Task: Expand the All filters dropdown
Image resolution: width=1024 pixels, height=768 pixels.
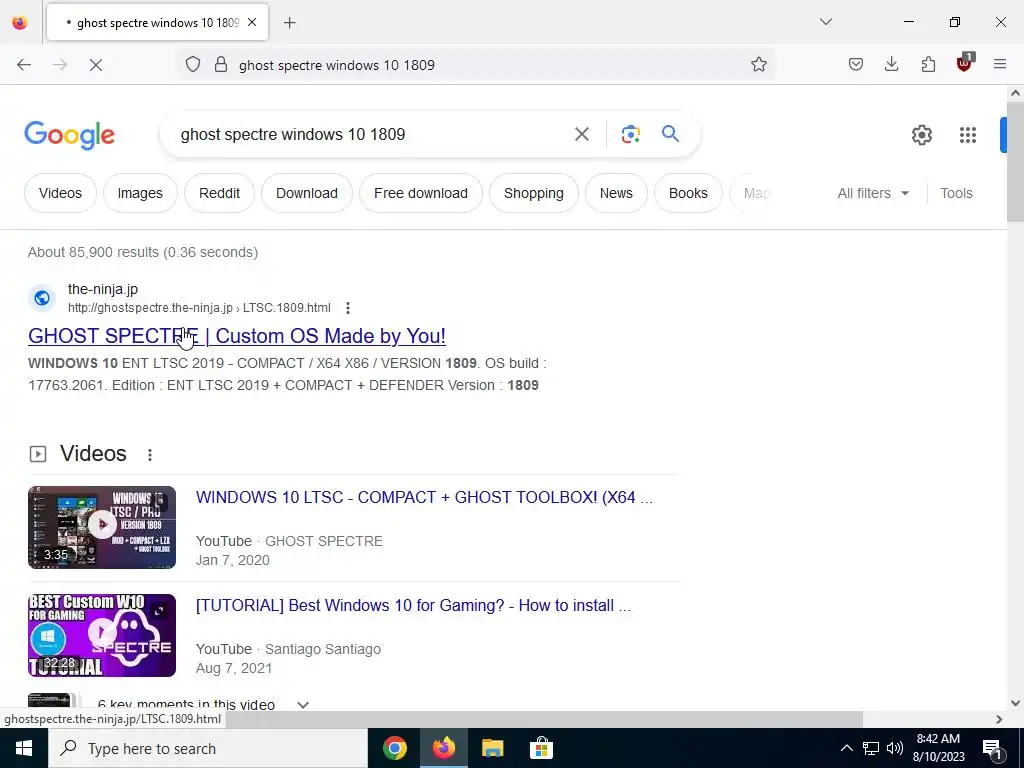Action: [x=873, y=193]
